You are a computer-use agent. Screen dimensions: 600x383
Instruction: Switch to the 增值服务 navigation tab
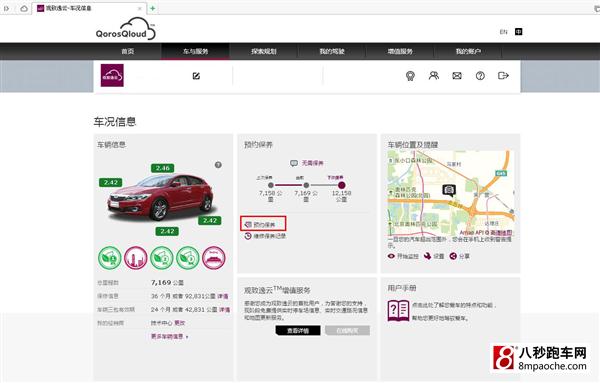400,51
